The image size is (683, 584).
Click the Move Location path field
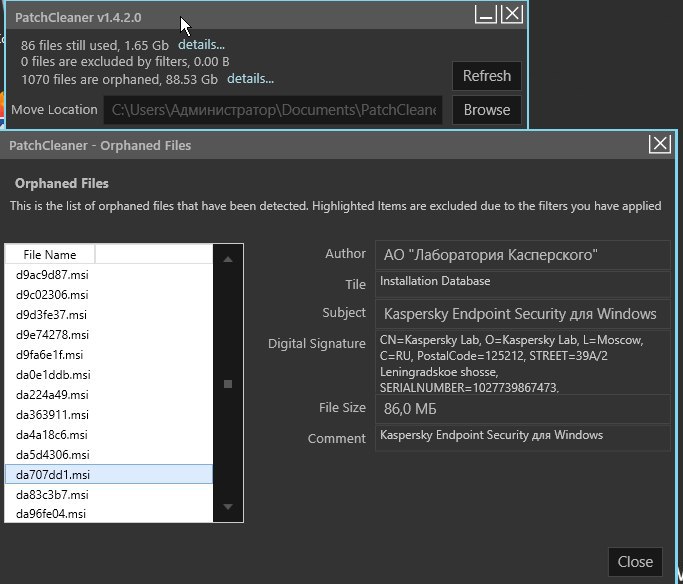(273, 110)
